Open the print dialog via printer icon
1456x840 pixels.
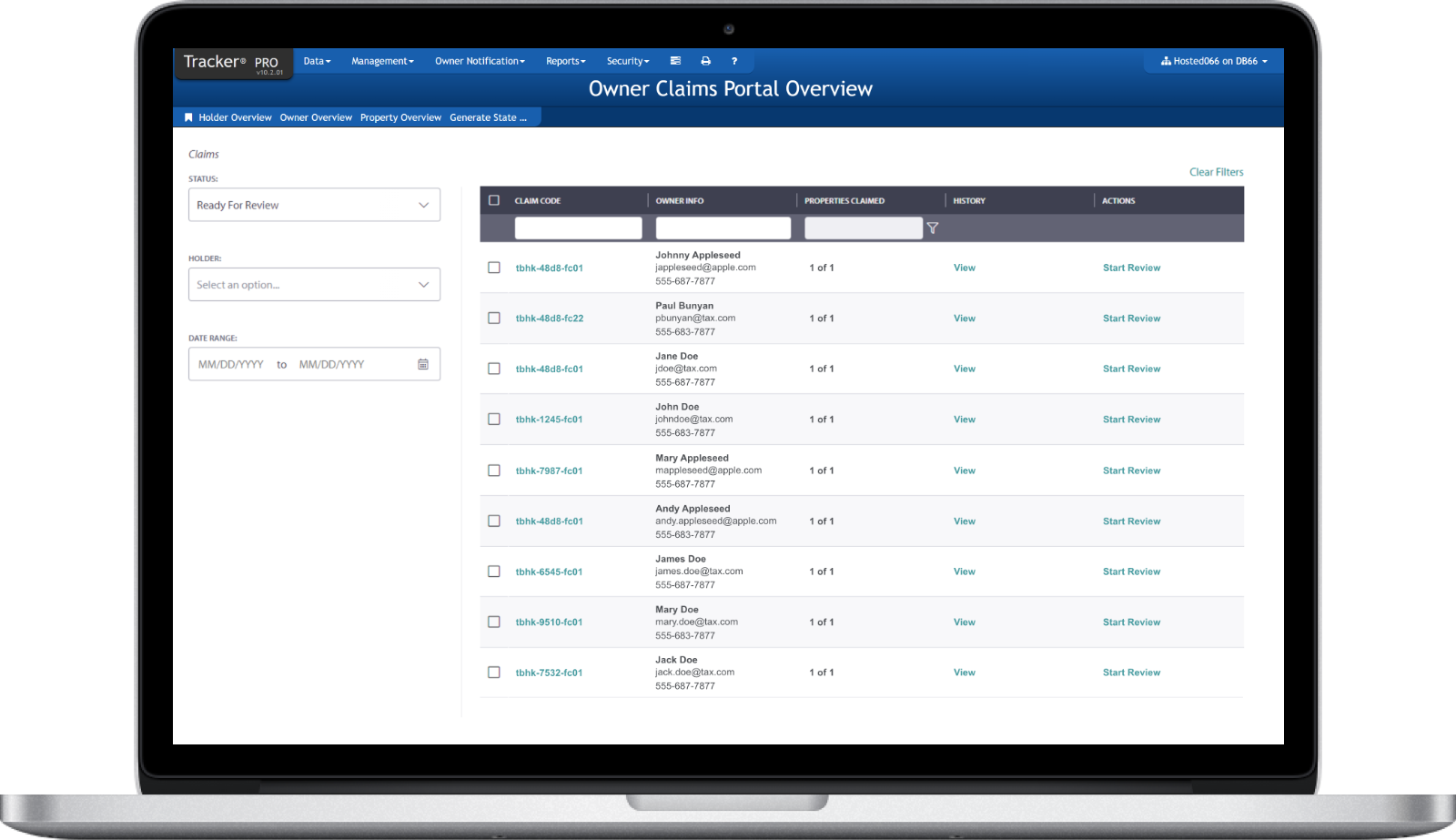pyautogui.click(x=705, y=61)
